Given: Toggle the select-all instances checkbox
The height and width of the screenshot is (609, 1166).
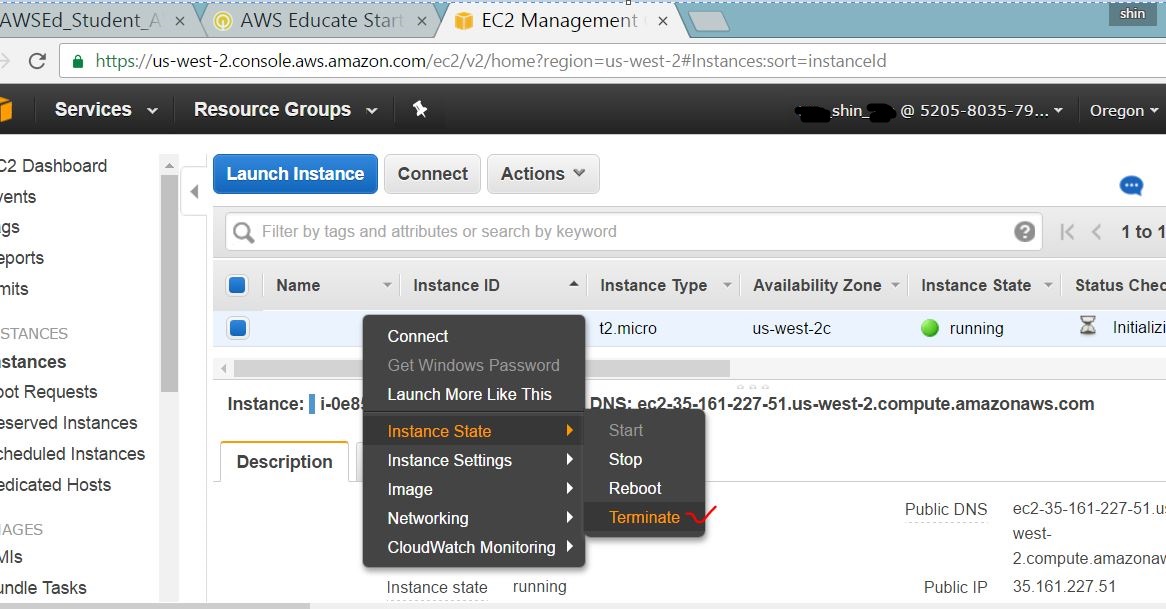Looking at the screenshot, I should (237, 286).
